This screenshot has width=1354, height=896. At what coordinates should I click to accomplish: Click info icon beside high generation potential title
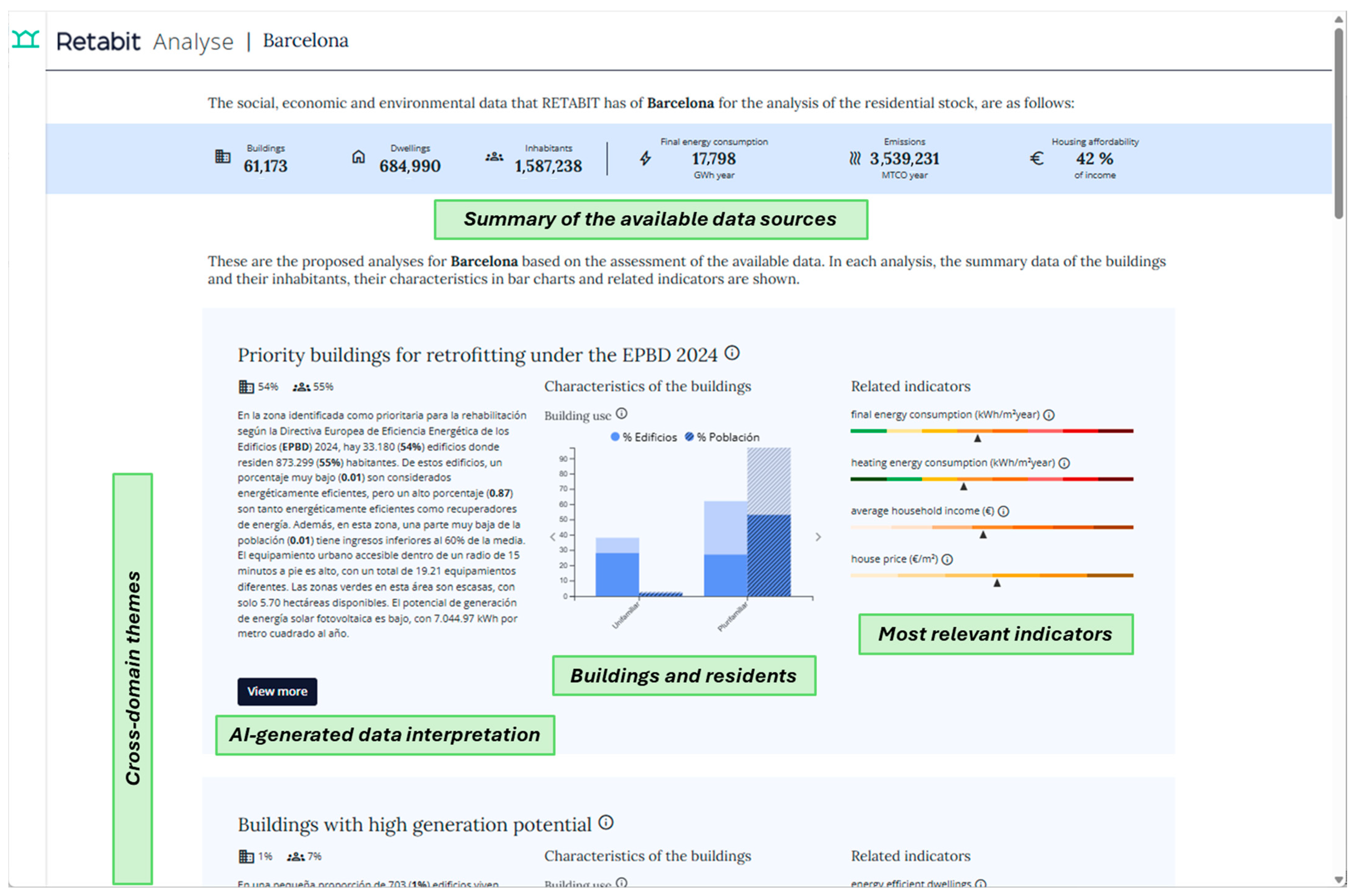(606, 823)
